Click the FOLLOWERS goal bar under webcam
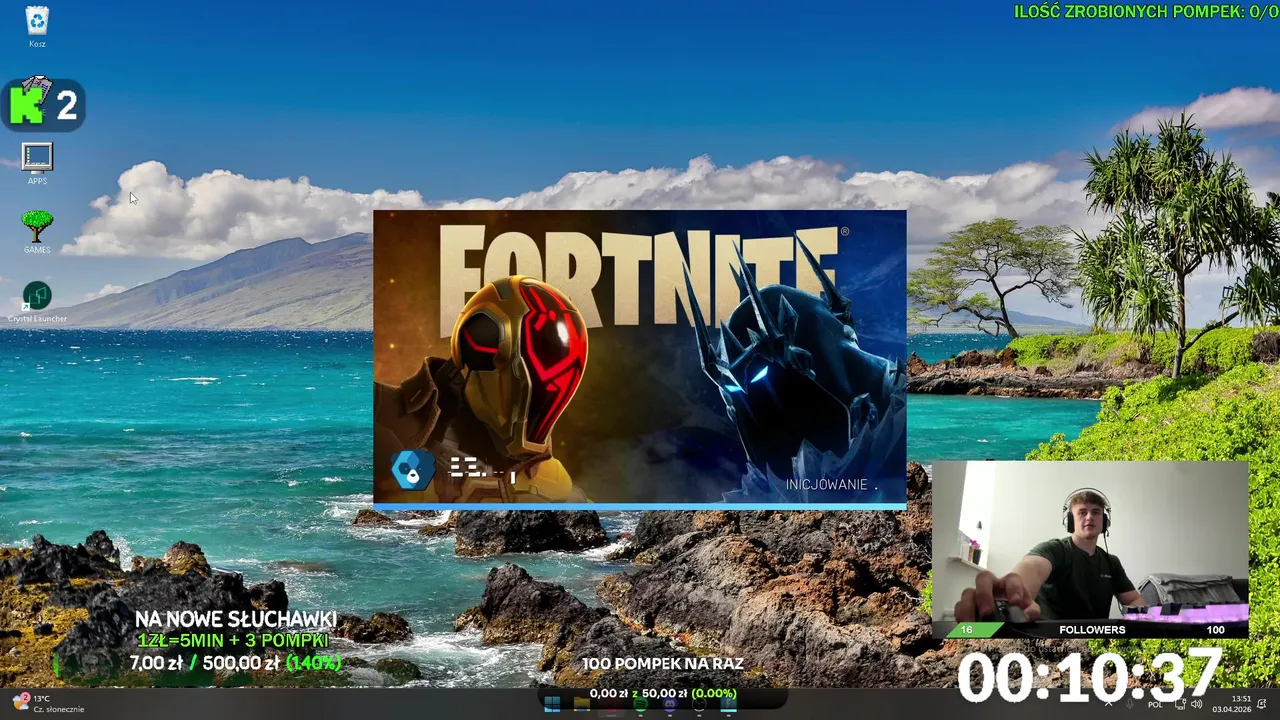This screenshot has width=1280, height=720. tap(1090, 630)
